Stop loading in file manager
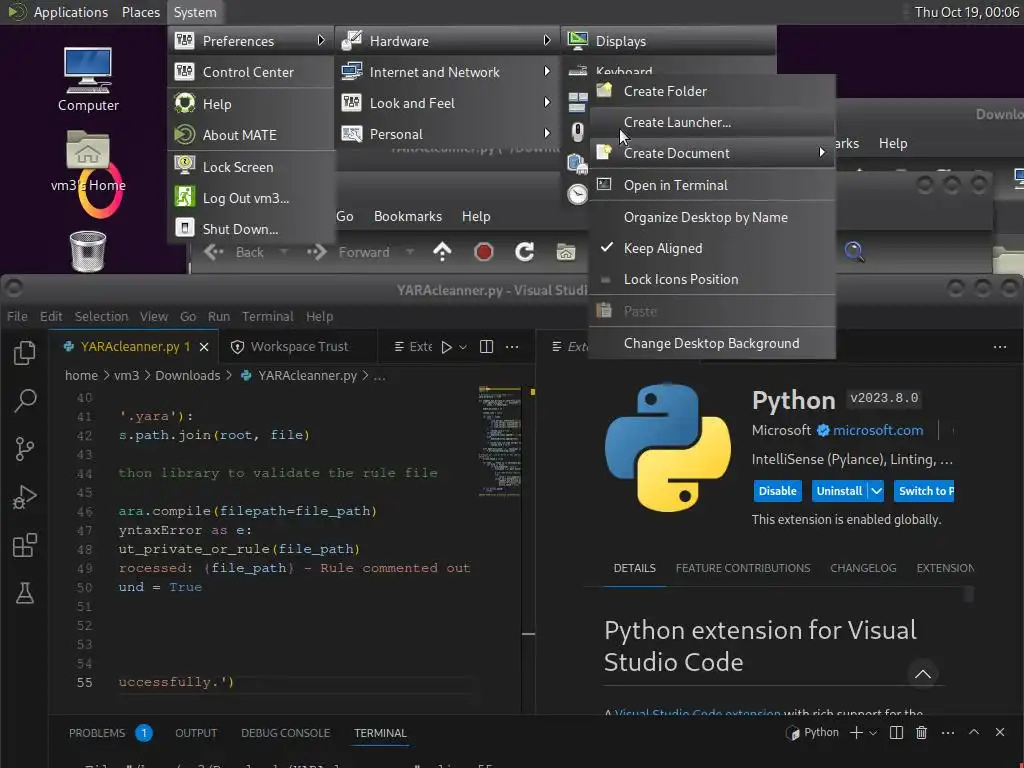This screenshot has width=1024, height=768. [x=483, y=252]
